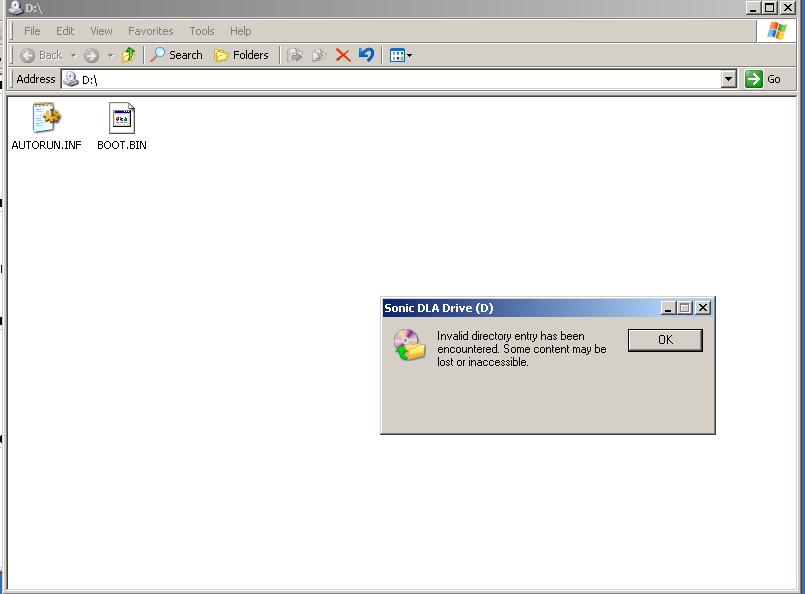Open the Search pane
This screenshot has width=805, height=594.
coord(176,54)
